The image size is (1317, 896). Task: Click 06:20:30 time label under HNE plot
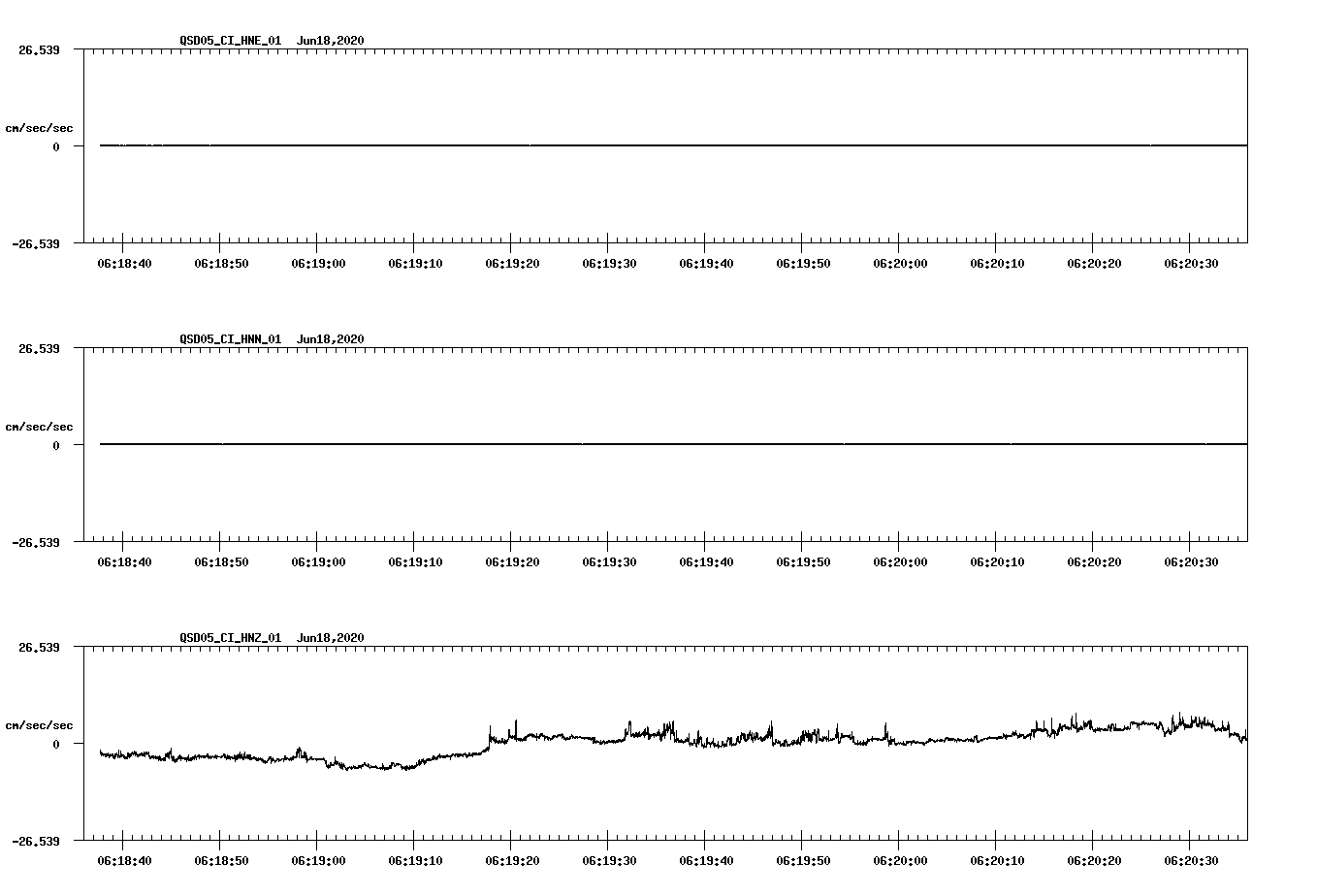coord(1191,264)
